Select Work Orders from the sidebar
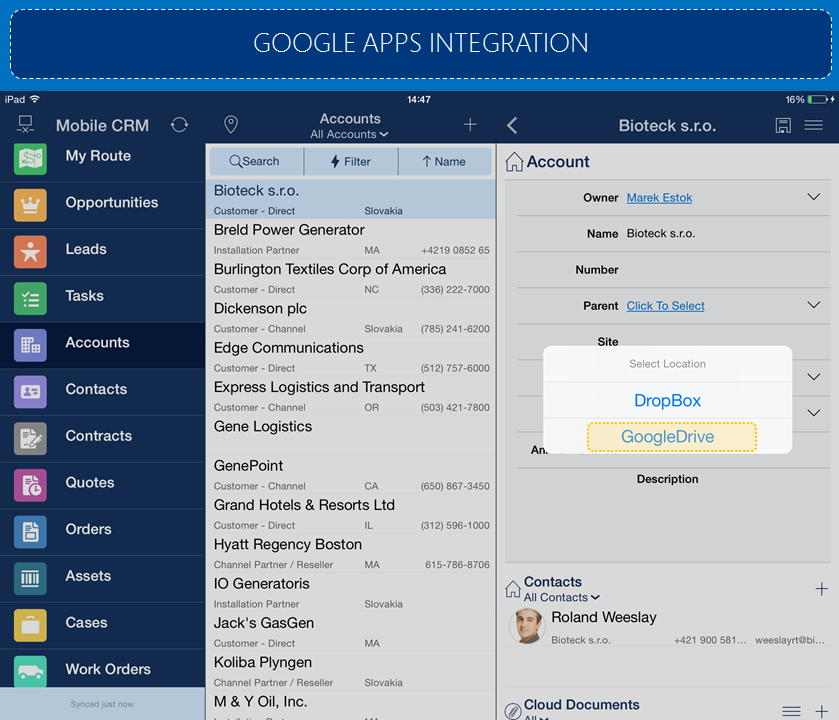Image resolution: width=839 pixels, height=720 pixels. click(108, 669)
